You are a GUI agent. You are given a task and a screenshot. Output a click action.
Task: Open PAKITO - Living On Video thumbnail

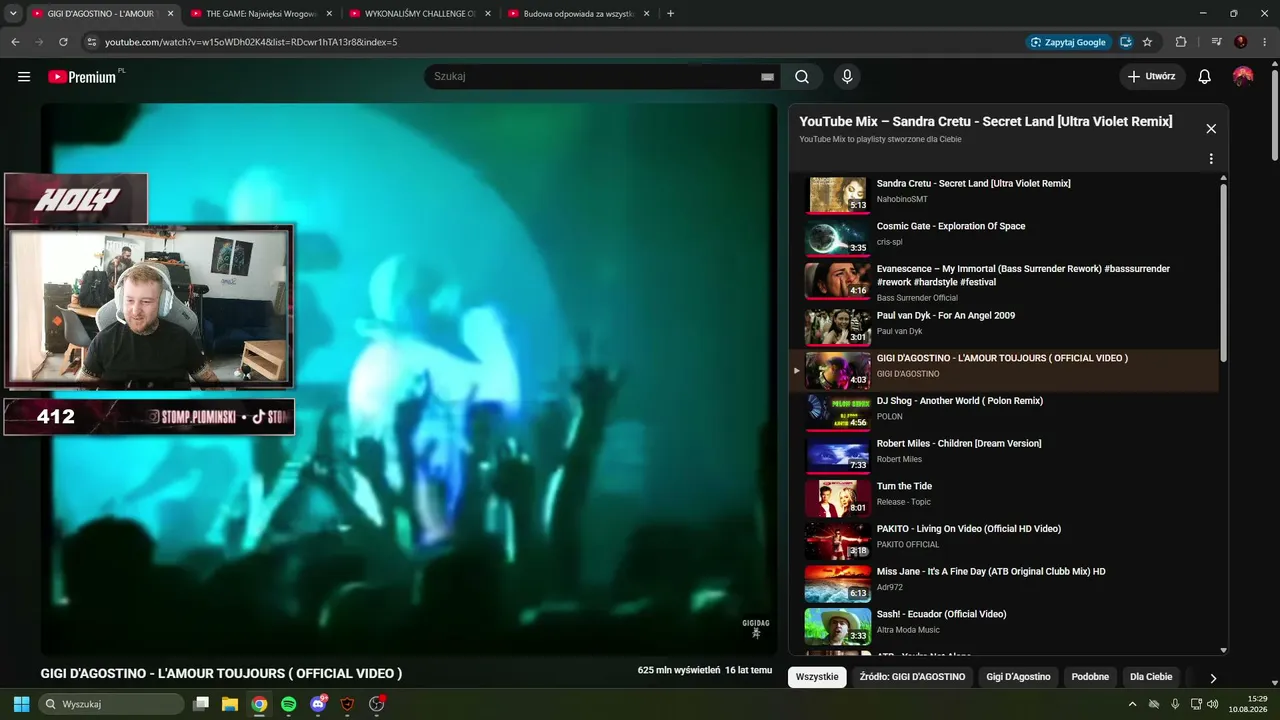point(837,539)
